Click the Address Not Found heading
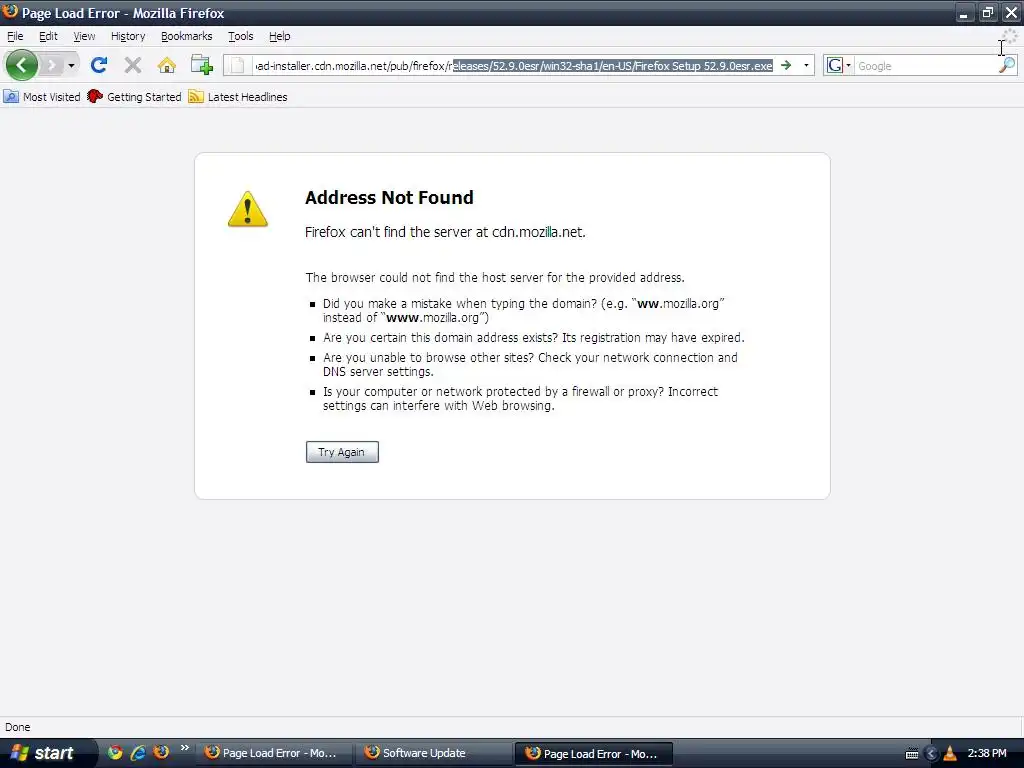Screen dimensions: 1024x768 [x=389, y=197]
